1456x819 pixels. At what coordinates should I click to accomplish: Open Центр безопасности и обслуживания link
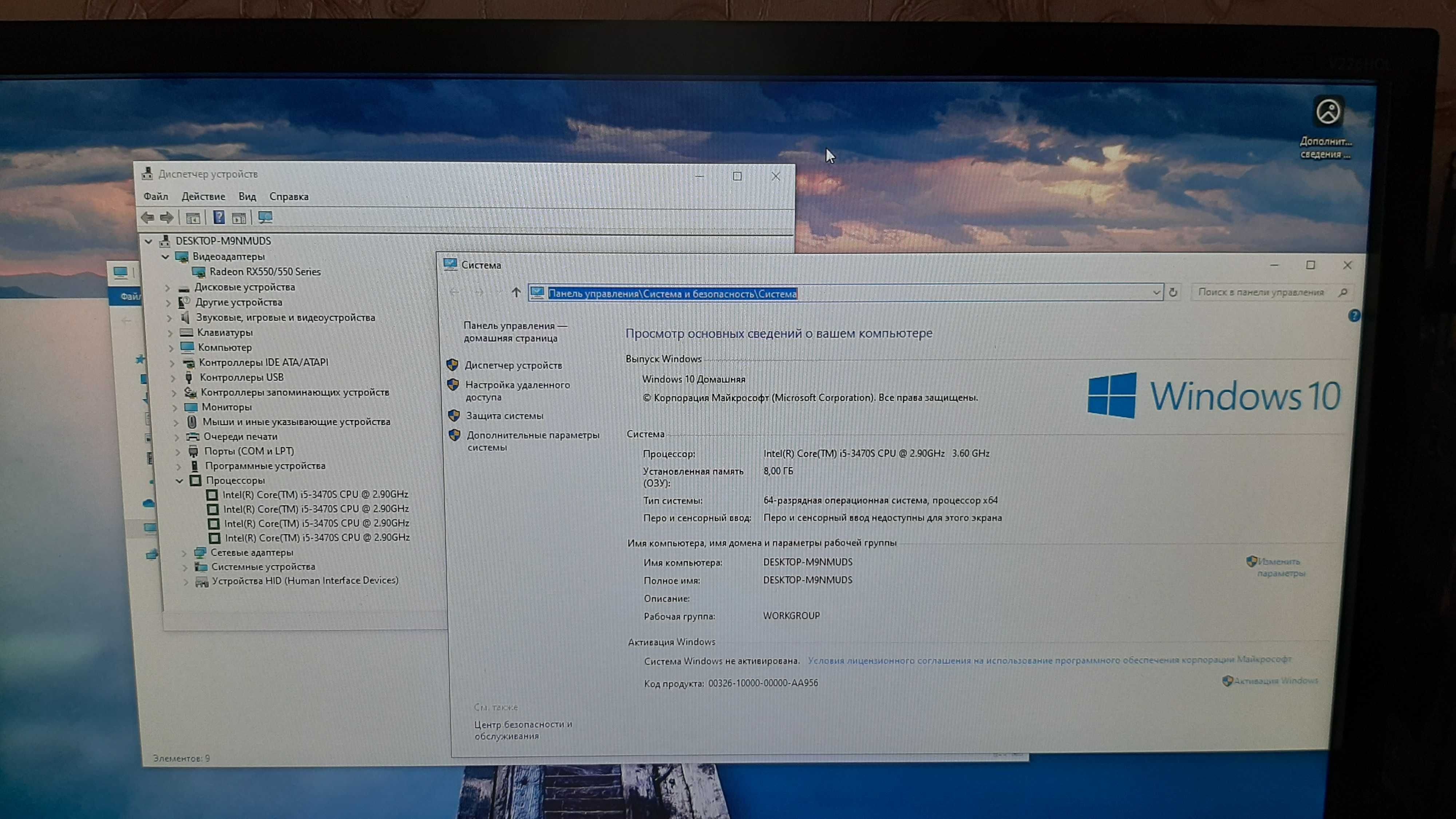(x=523, y=730)
